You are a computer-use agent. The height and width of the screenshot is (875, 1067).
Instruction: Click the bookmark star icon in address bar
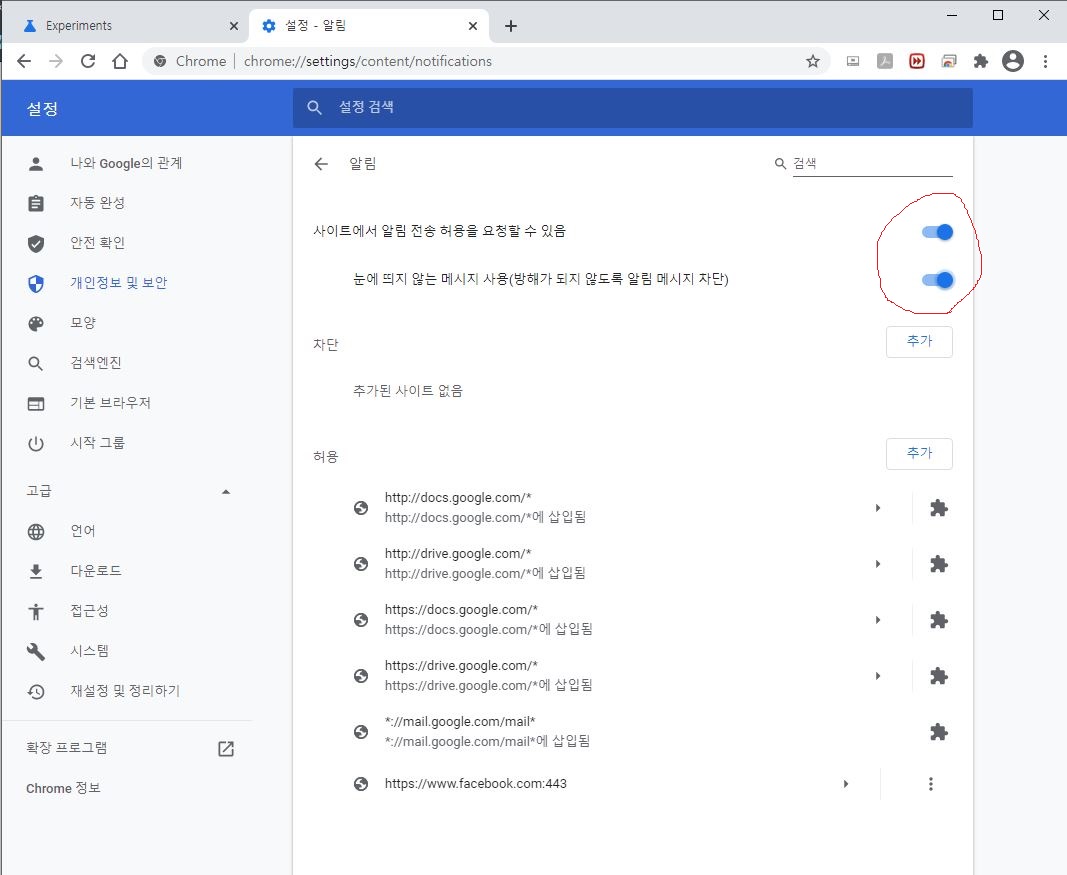813,61
